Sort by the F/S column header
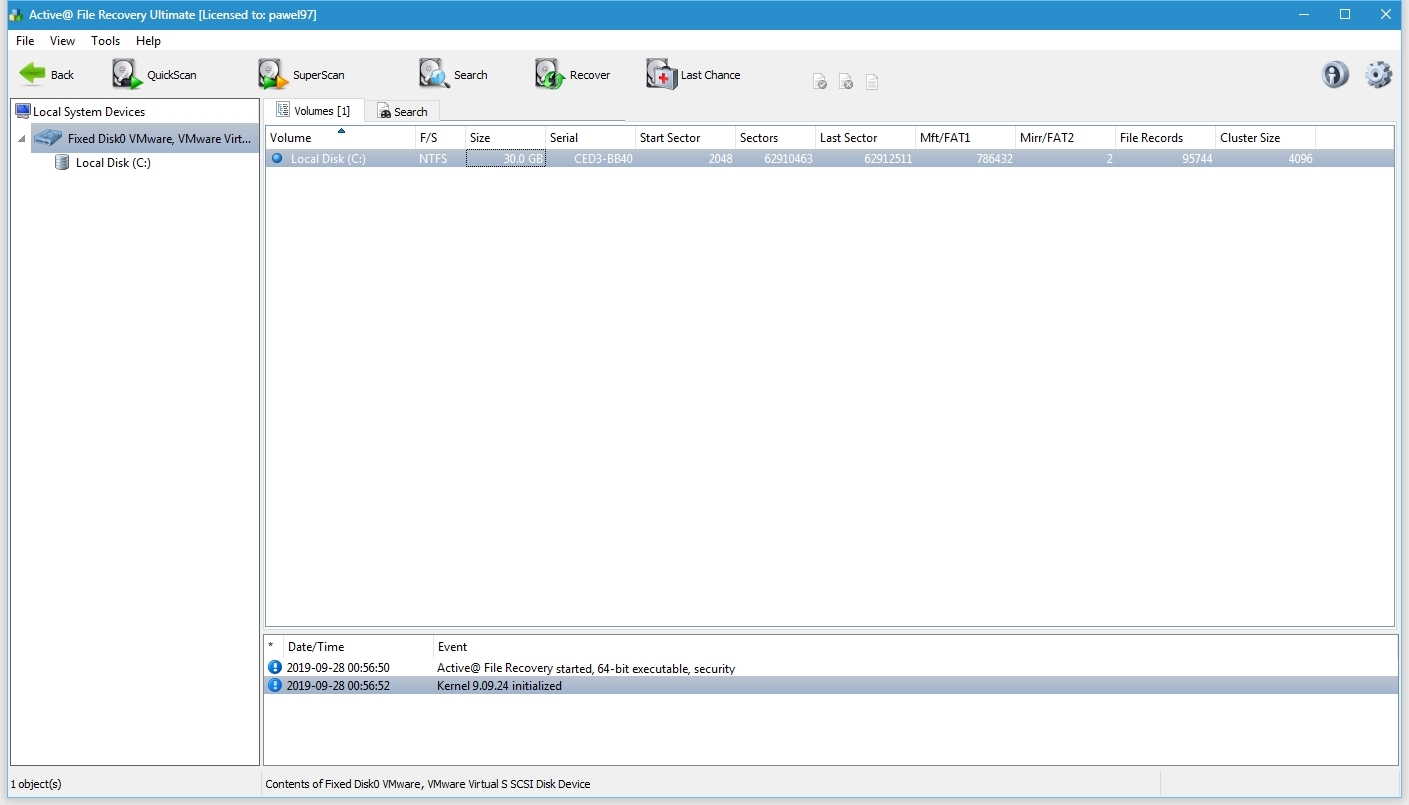This screenshot has height=805, width=1409. (440, 138)
